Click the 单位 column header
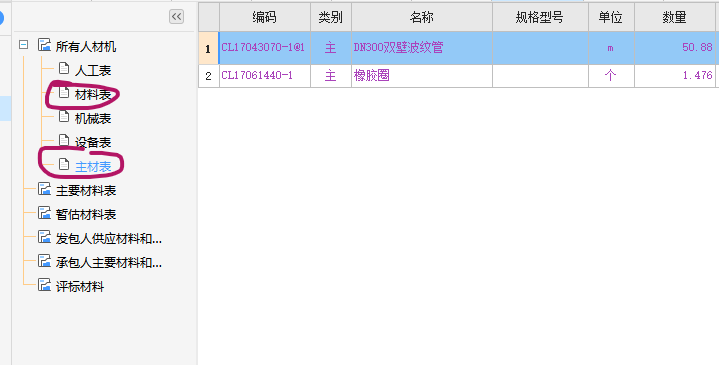The height and width of the screenshot is (365, 719). coord(611,17)
